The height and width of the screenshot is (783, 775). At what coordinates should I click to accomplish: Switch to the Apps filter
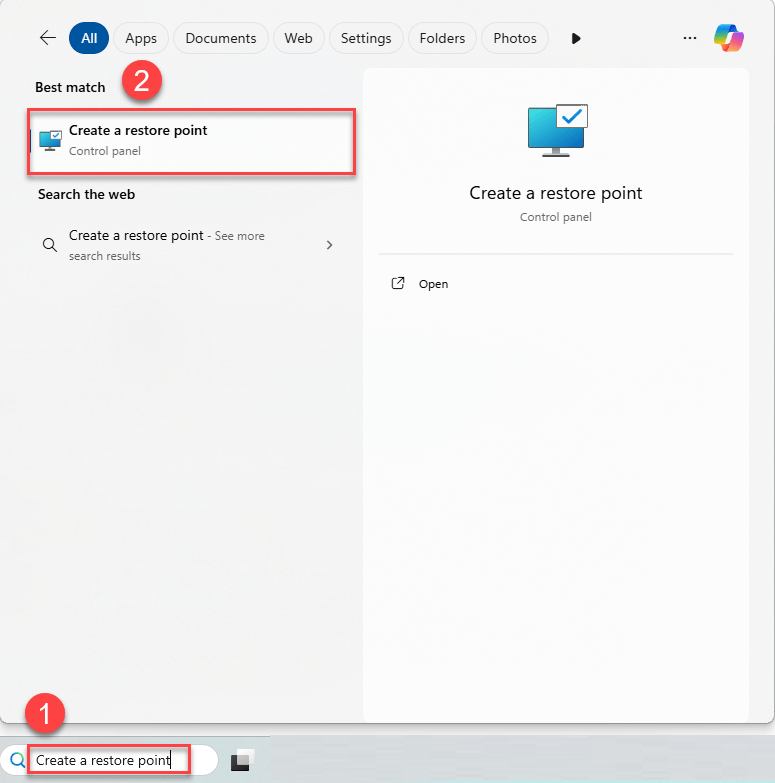[141, 38]
